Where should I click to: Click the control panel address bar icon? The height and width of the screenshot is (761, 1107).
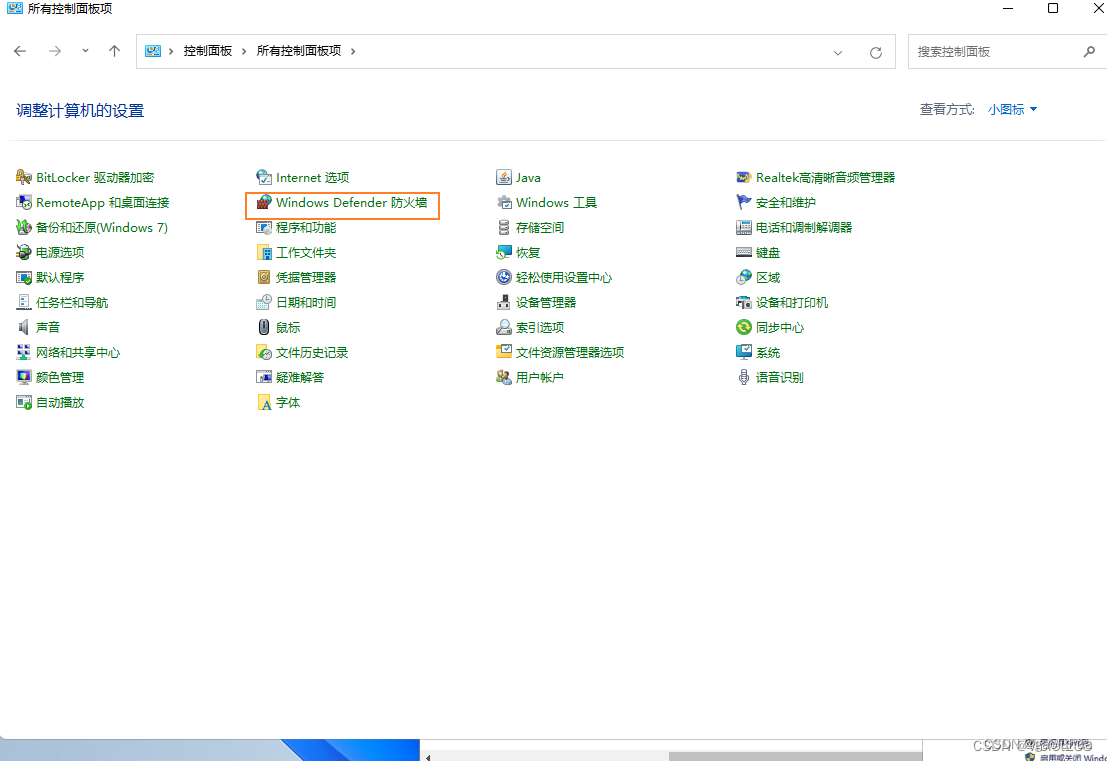coord(152,51)
